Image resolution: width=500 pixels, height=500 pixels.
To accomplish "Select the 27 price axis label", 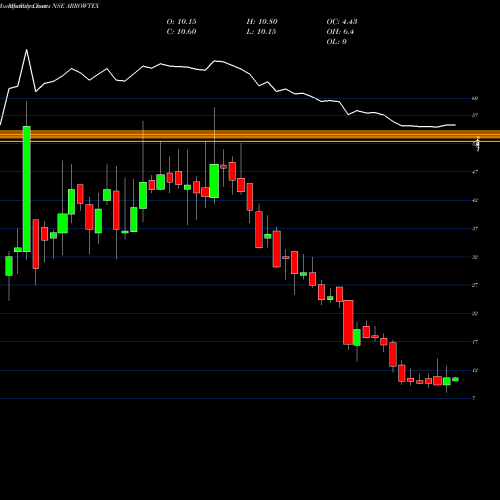I will click(475, 285).
